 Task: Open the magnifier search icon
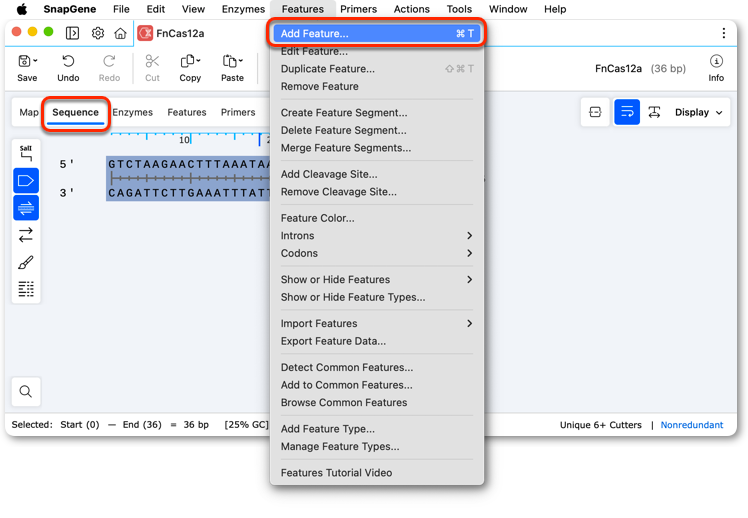[26, 392]
